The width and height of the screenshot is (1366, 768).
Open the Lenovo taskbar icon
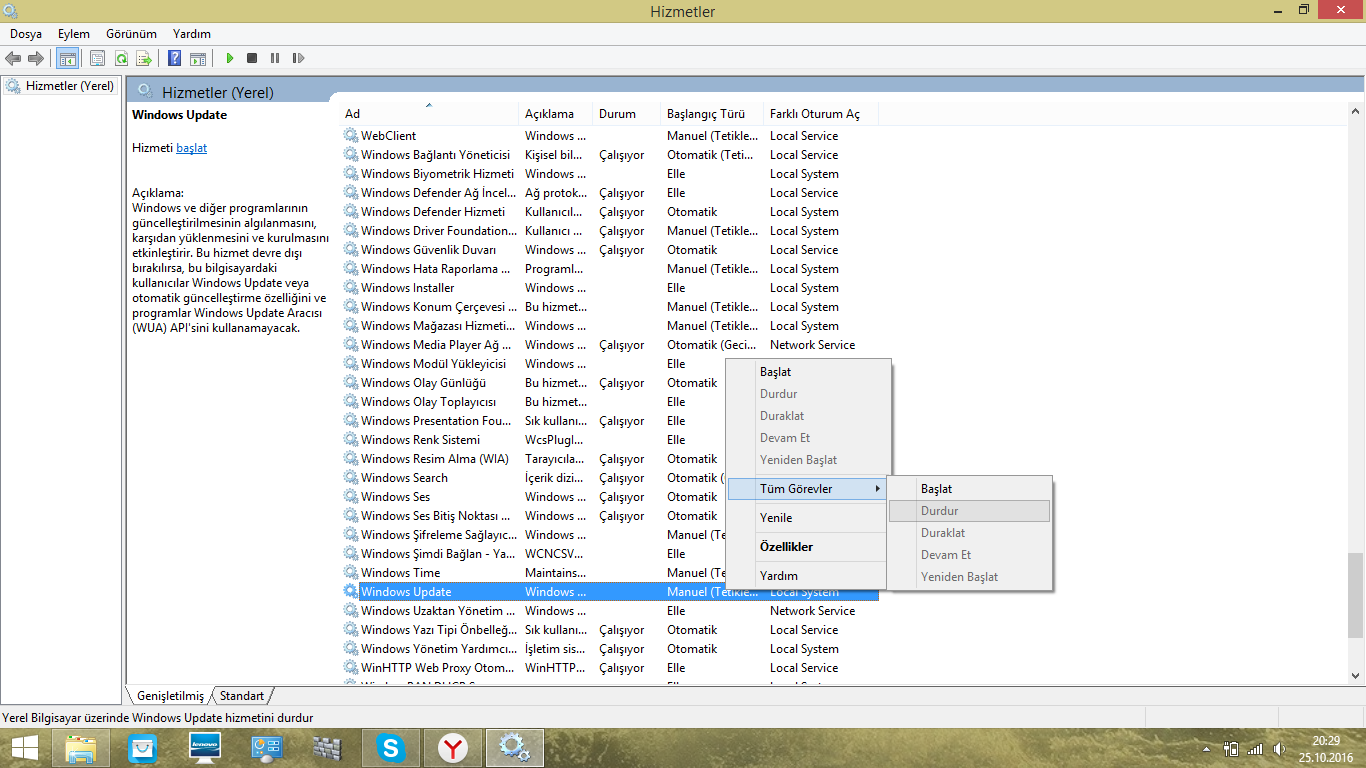205,748
